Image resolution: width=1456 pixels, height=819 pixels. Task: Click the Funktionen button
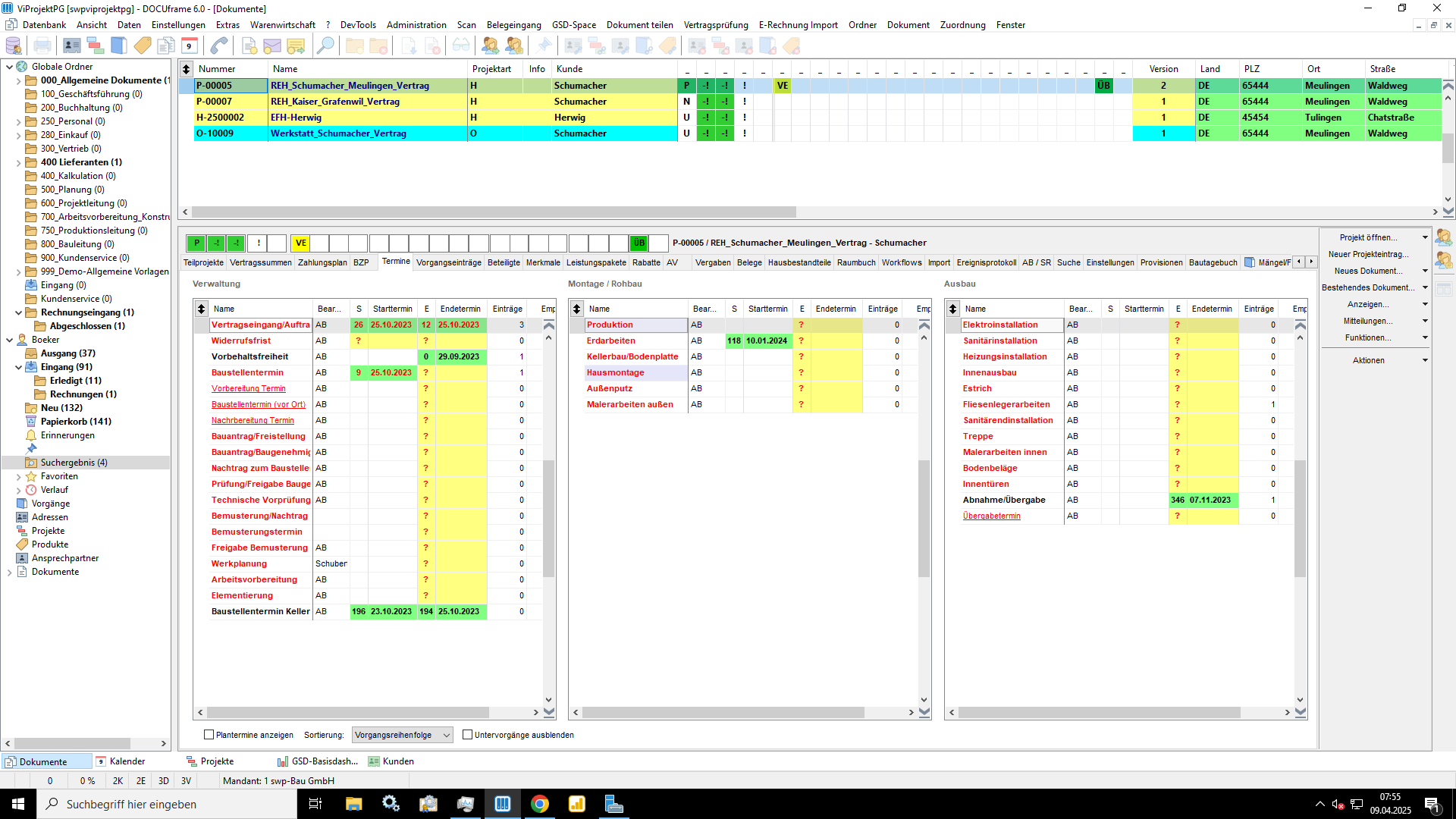[1369, 337]
